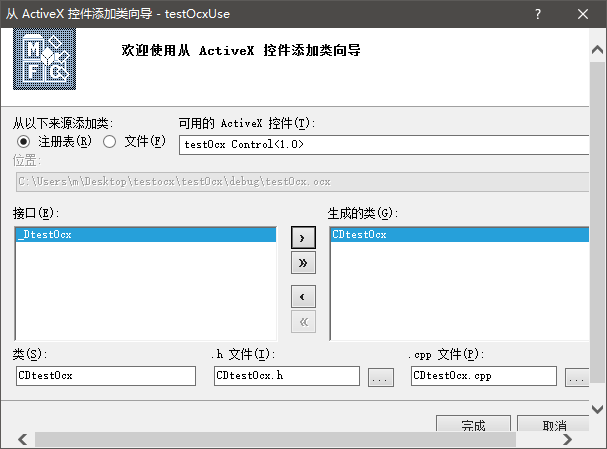Browse for the .h file location
Screen dimensions: 607x449
coord(381,377)
